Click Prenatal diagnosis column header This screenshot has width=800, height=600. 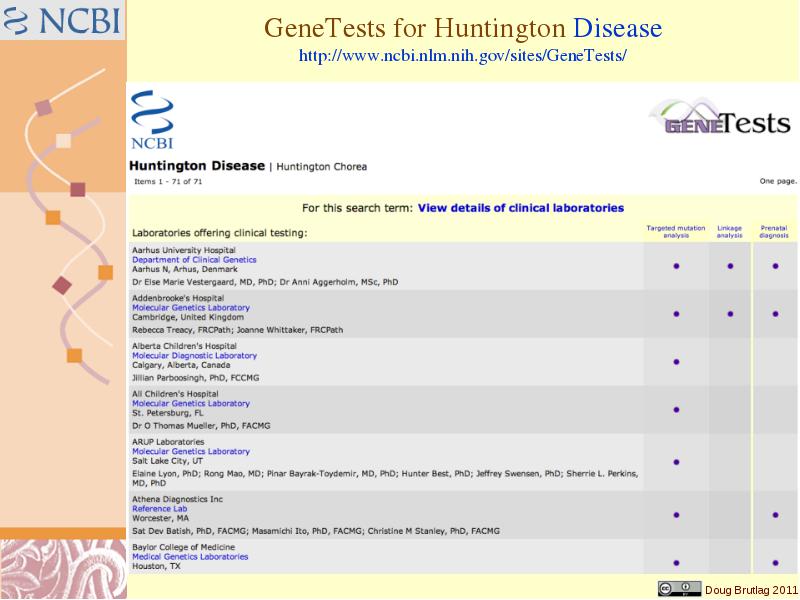(774, 232)
